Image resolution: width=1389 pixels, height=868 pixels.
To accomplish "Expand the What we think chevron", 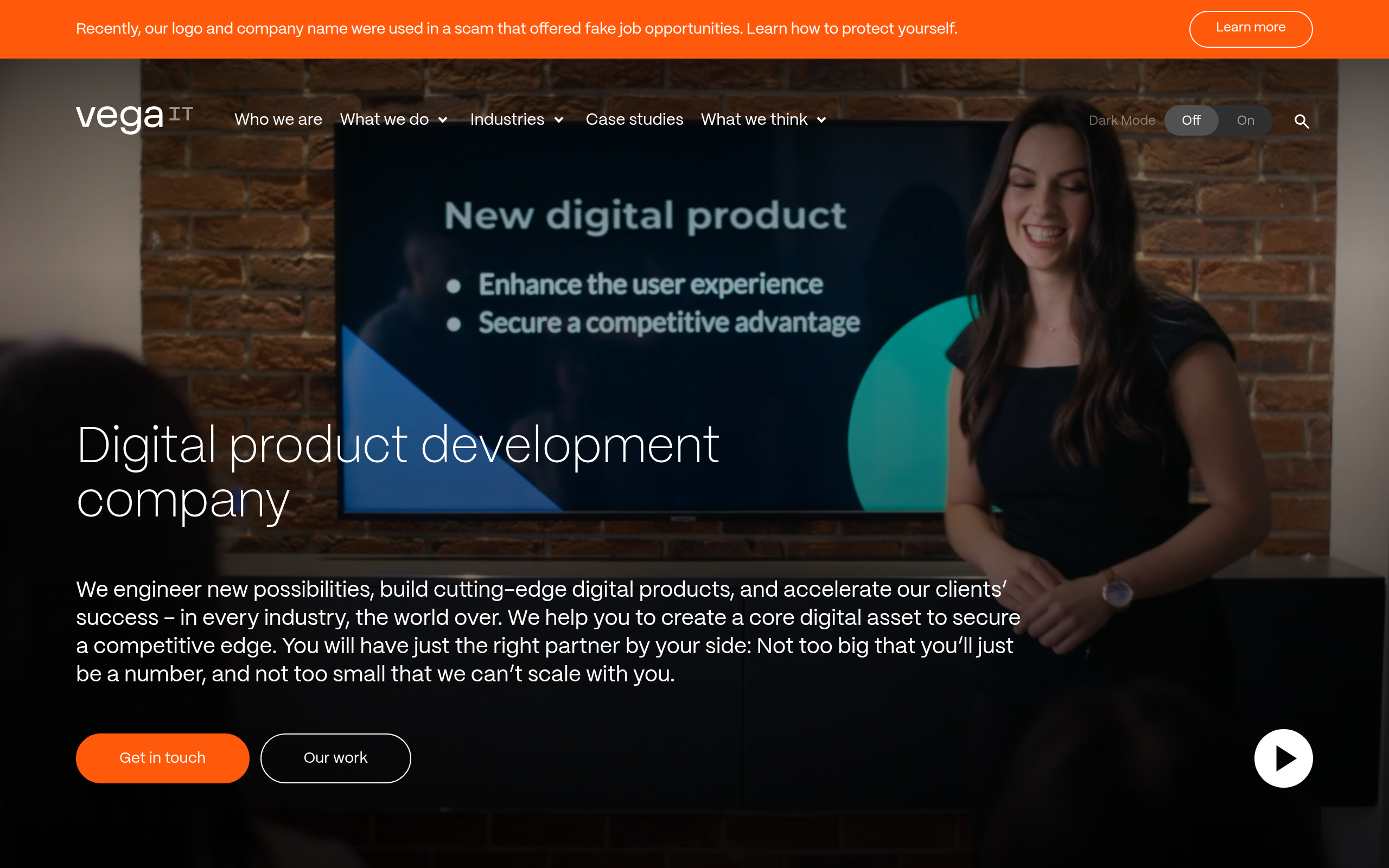I will tap(821, 120).
